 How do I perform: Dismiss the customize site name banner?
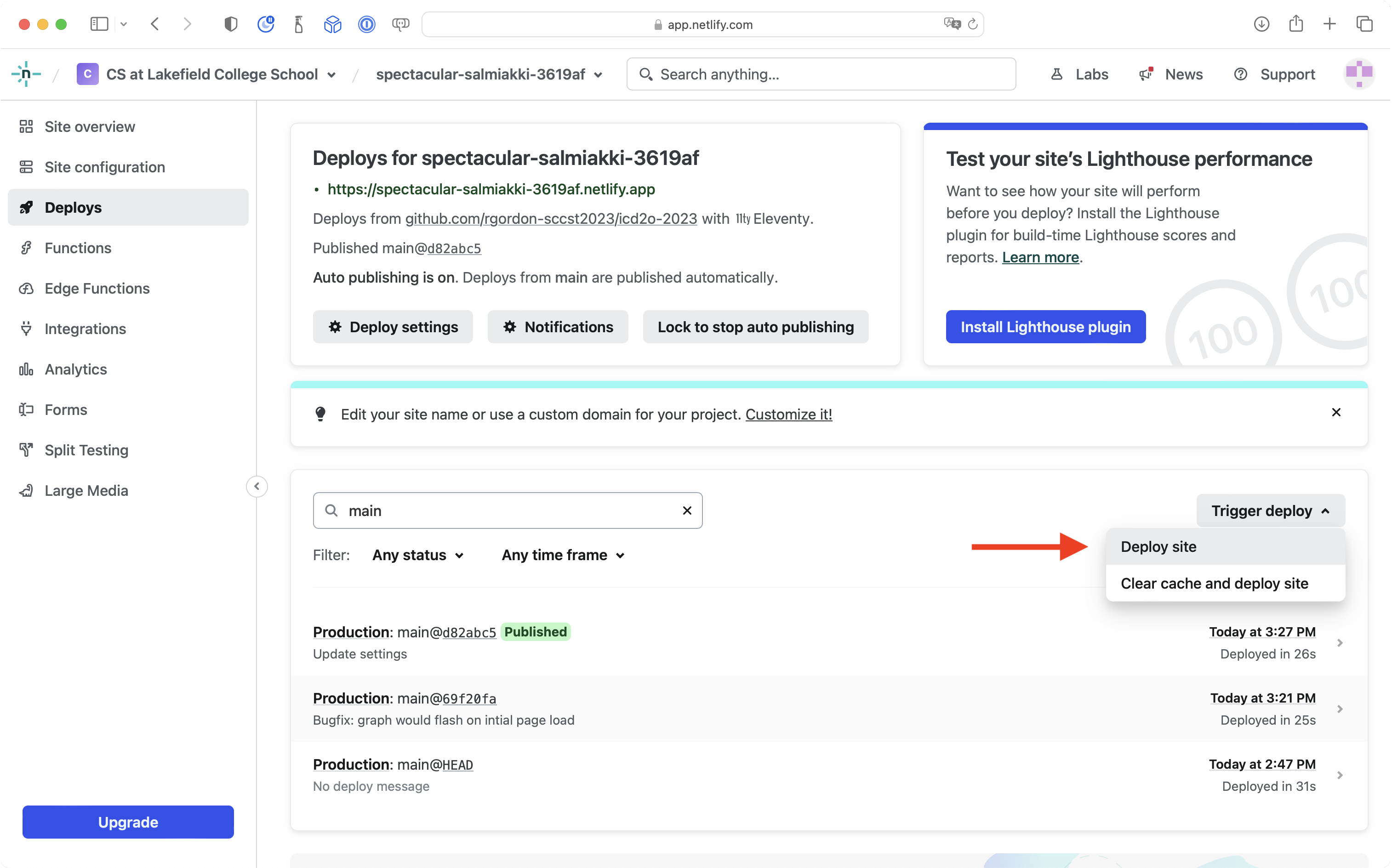click(x=1336, y=412)
